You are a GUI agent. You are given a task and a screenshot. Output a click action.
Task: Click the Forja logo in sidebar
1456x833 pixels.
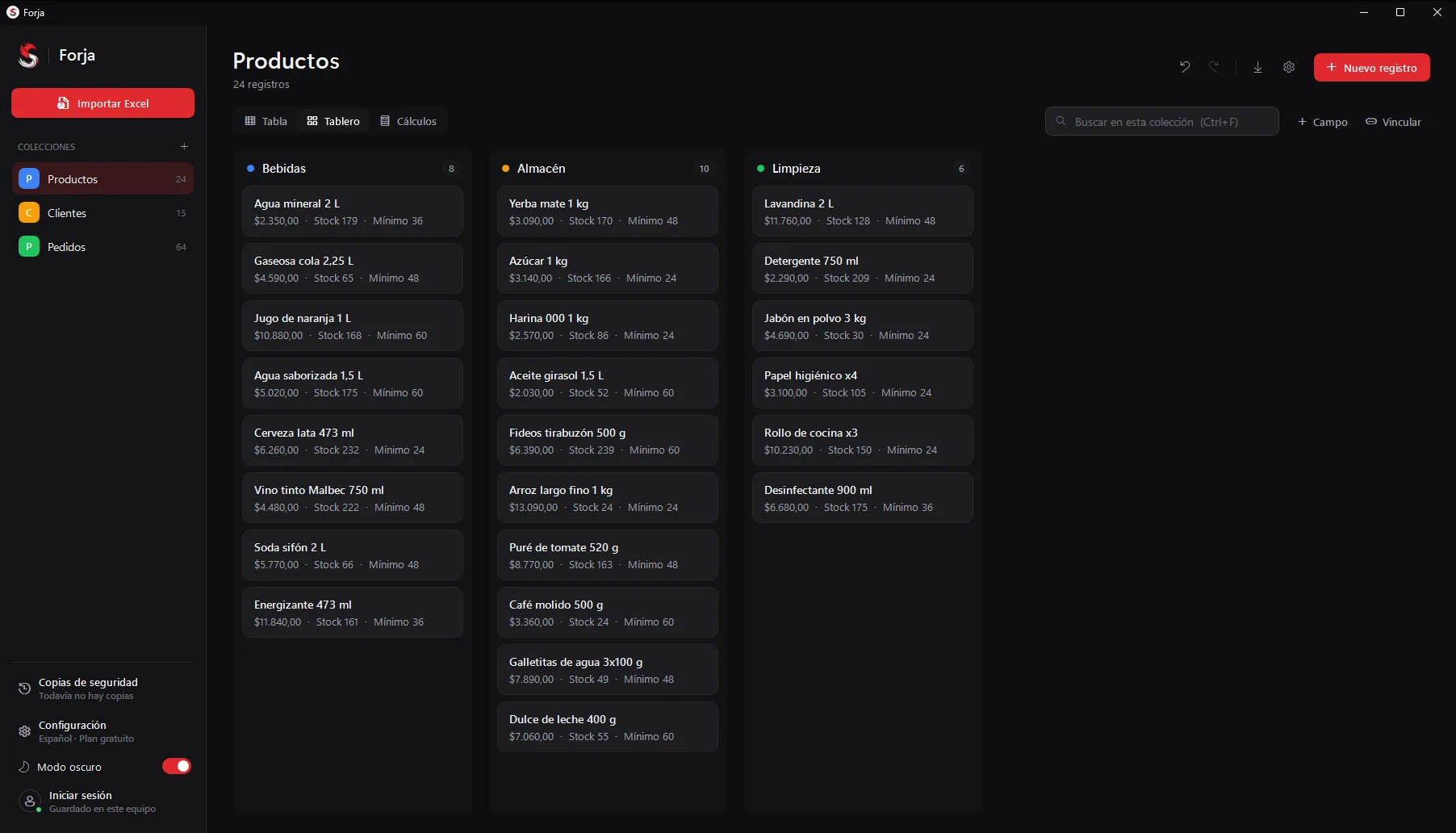tap(28, 55)
